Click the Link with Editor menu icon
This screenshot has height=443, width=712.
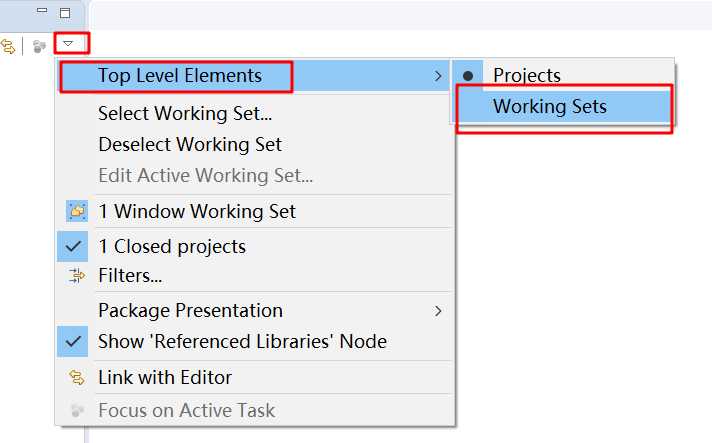click(77, 377)
